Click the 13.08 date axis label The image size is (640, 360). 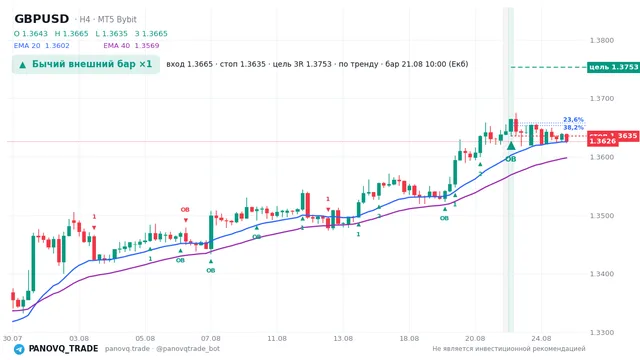[343, 338]
